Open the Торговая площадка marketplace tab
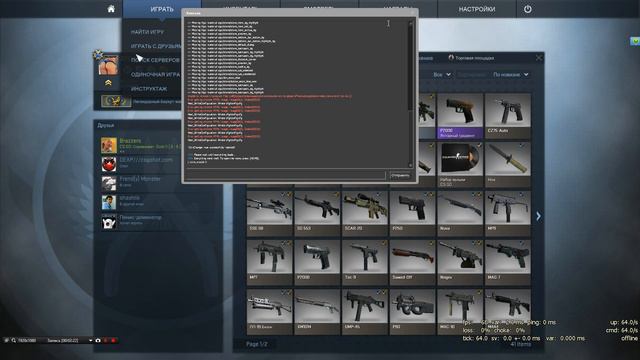640x360 pixels. (x=471, y=58)
